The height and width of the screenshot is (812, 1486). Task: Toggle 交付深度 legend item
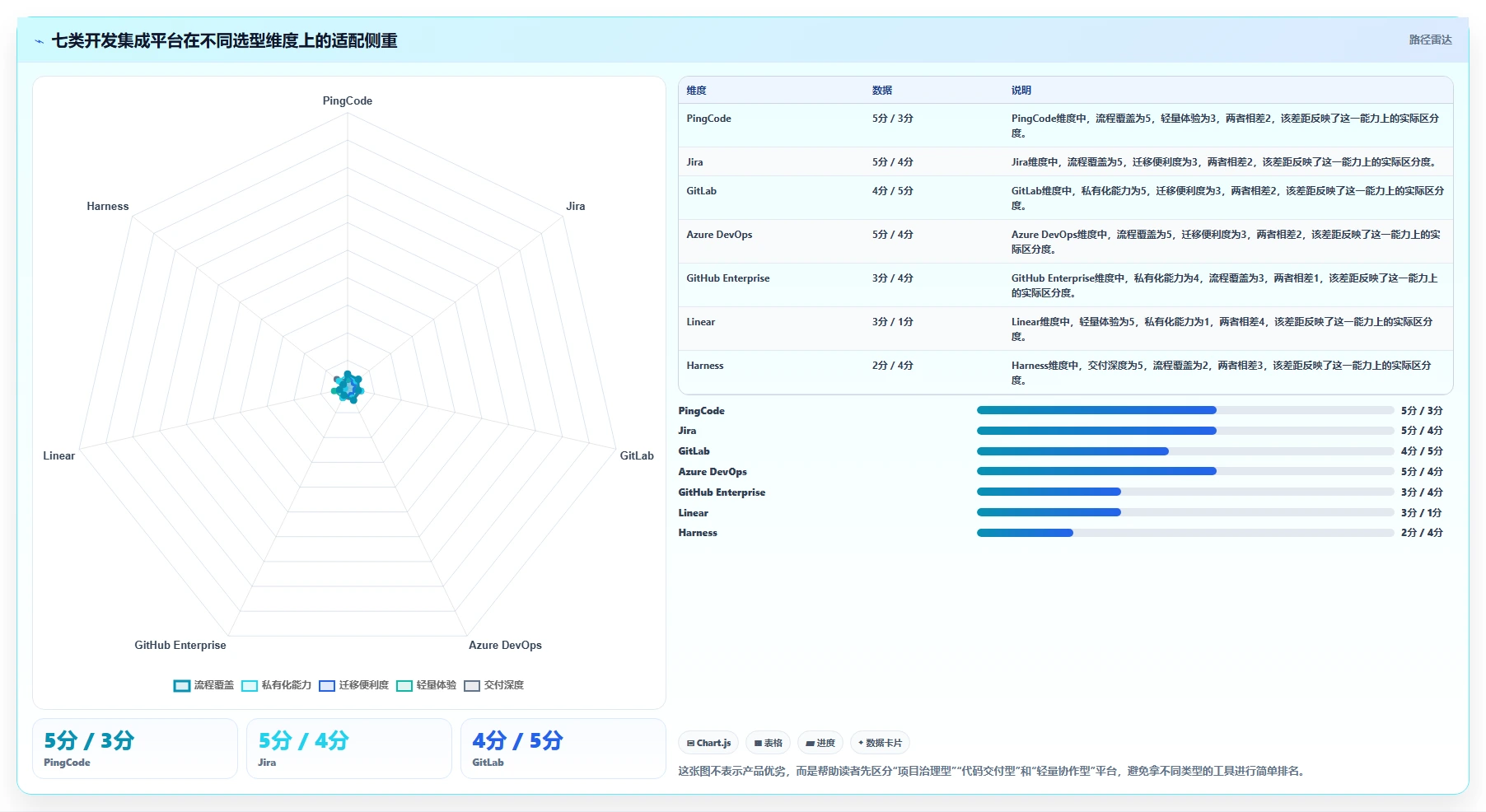click(493, 685)
